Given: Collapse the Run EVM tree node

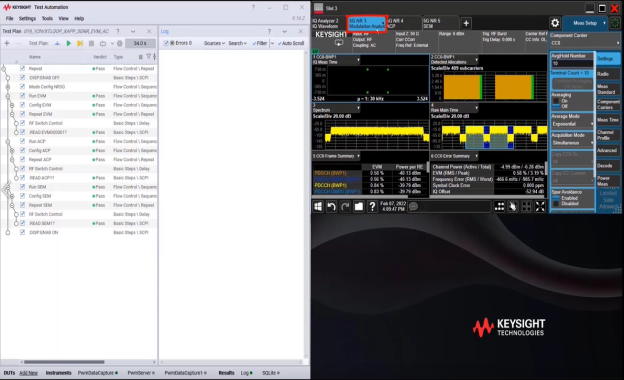Looking at the screenshot, I should [x=8, y=96].
